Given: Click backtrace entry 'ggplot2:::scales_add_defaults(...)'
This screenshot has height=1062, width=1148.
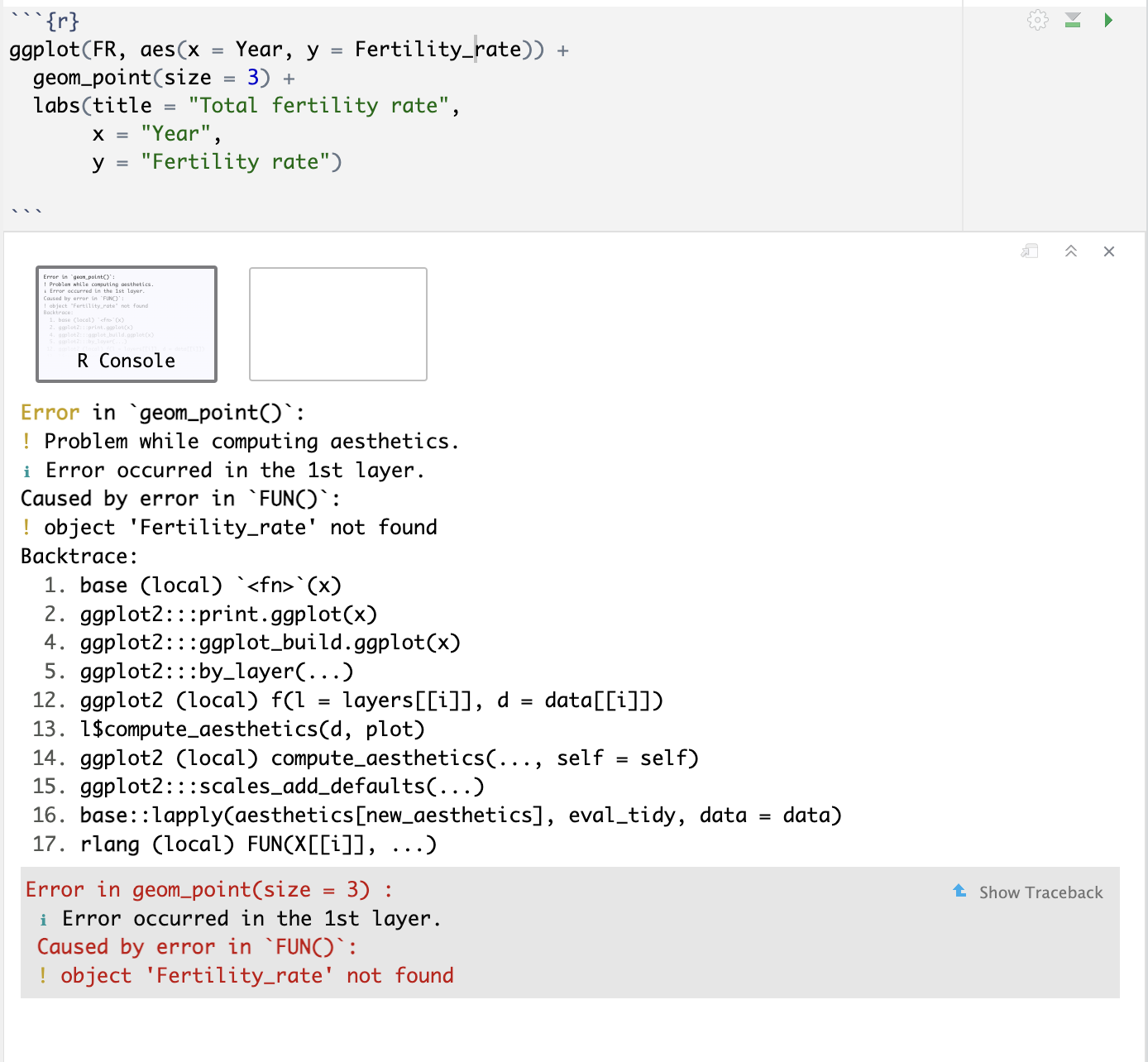Looking at the screenshot, I should tap(282, 787).
